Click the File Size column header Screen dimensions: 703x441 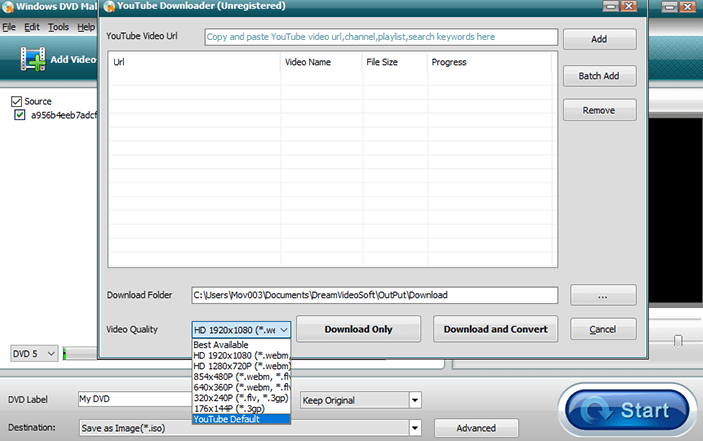[x=395, y=62]
